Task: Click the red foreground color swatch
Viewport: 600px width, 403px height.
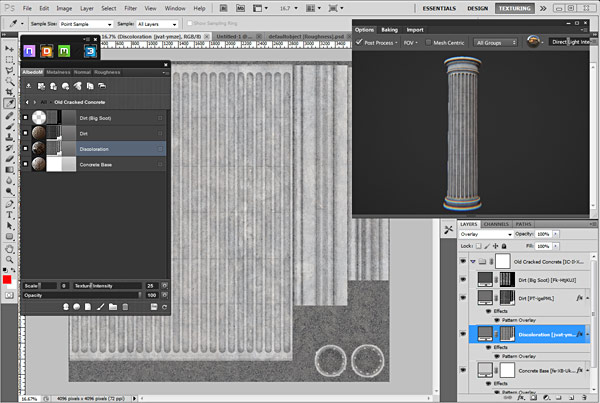Action: pyautogui.click(x=7, y=280)
